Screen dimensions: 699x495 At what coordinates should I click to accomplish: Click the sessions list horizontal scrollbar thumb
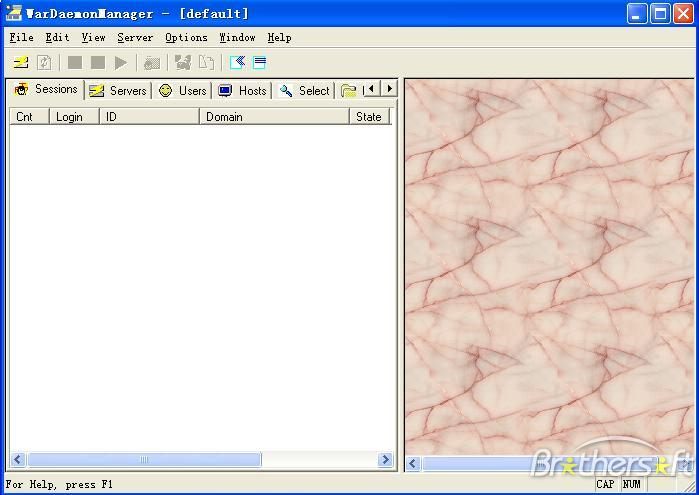pos(144,459)
